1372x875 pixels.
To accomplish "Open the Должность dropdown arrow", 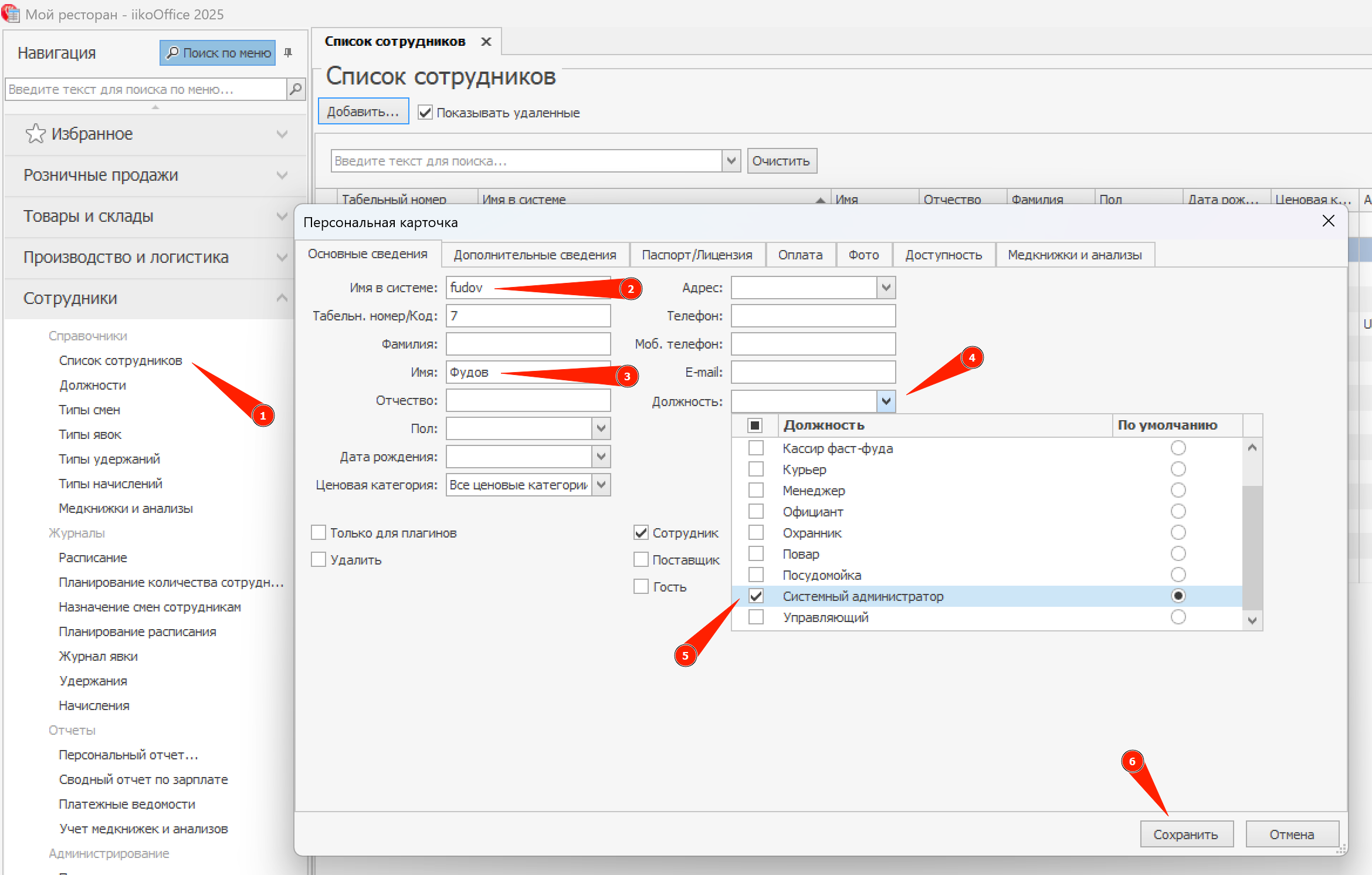I will tap(886, 401).
